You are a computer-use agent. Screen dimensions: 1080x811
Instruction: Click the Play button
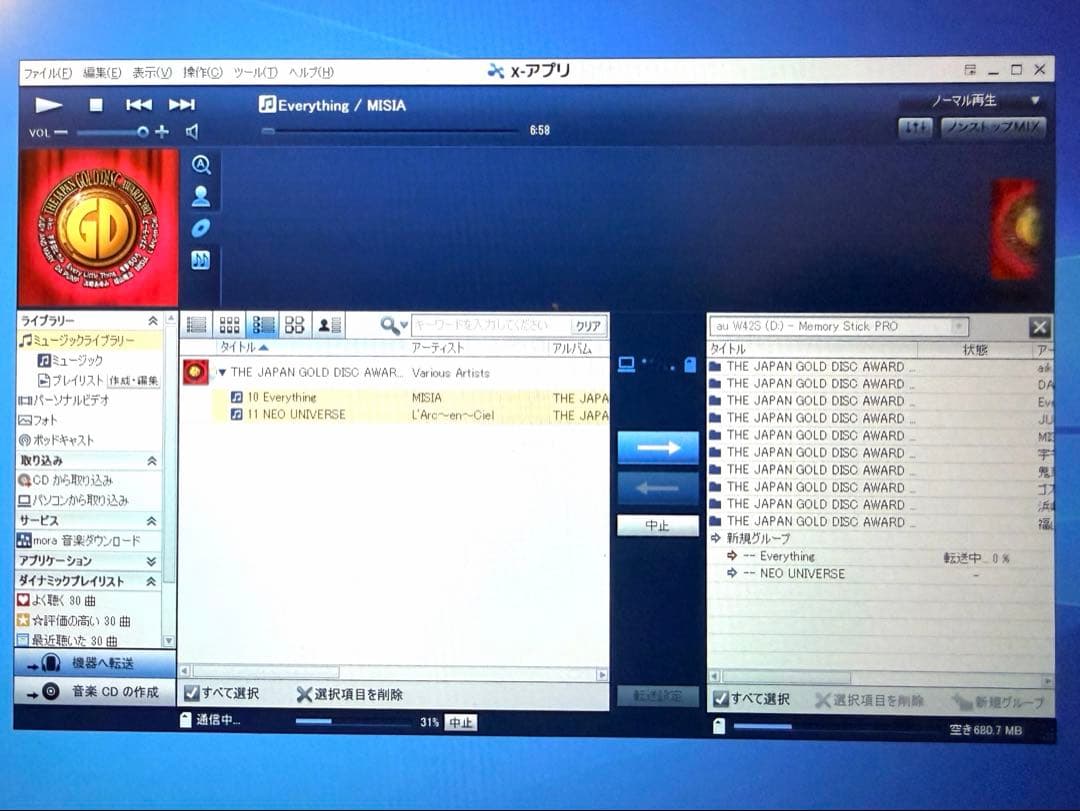point(49,105)
